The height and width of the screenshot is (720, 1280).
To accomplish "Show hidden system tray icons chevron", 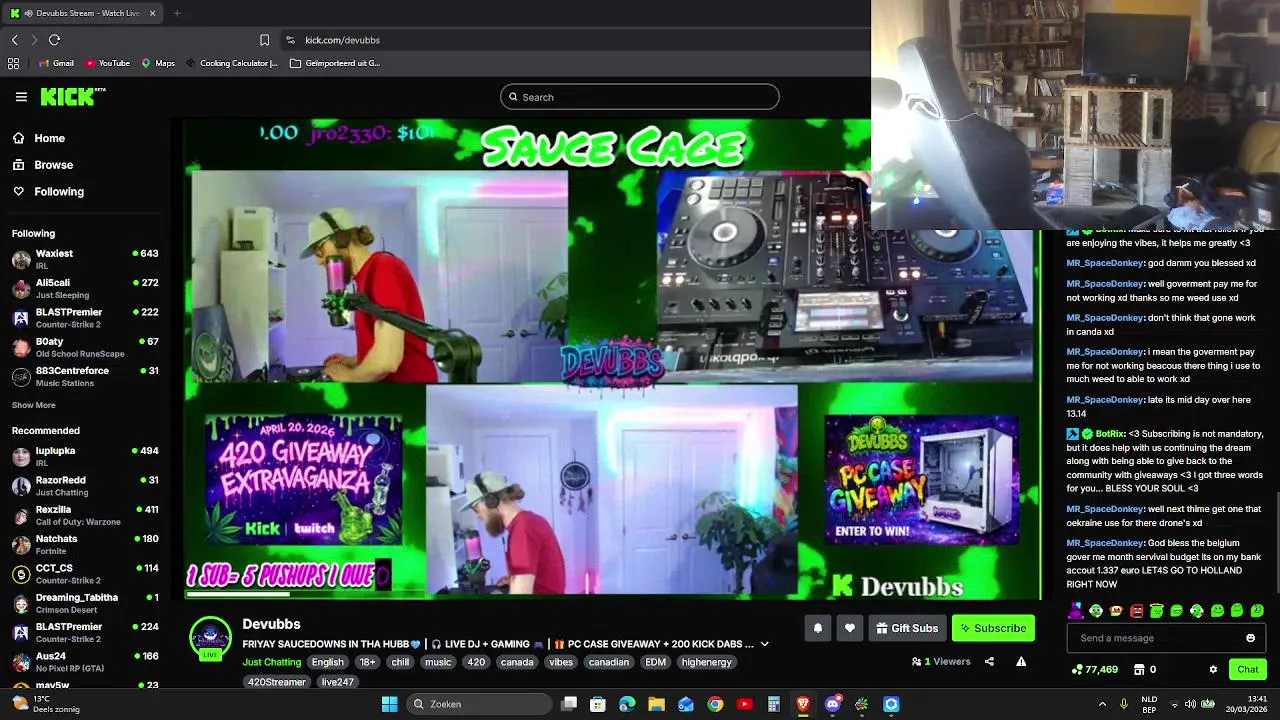I will 1102,704.
